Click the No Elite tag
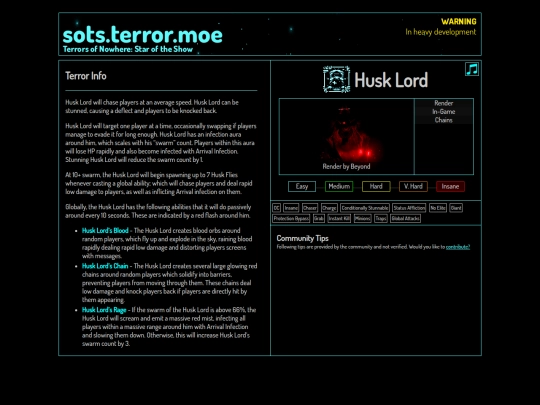Viewport: 540px width, 405px height. (438, 208)
